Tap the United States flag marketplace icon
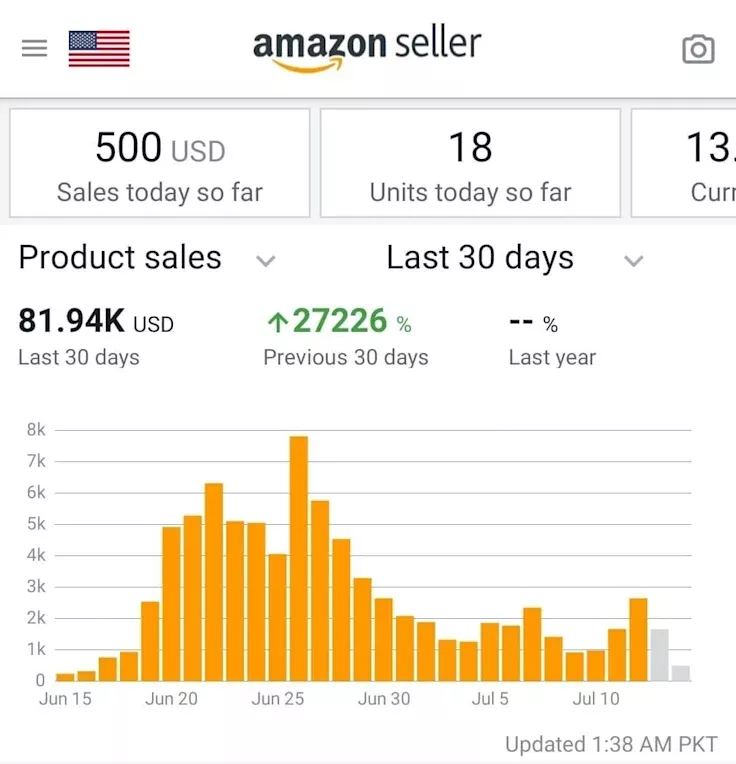Viewport: 736px width, 764px height. tap(98, 48)
